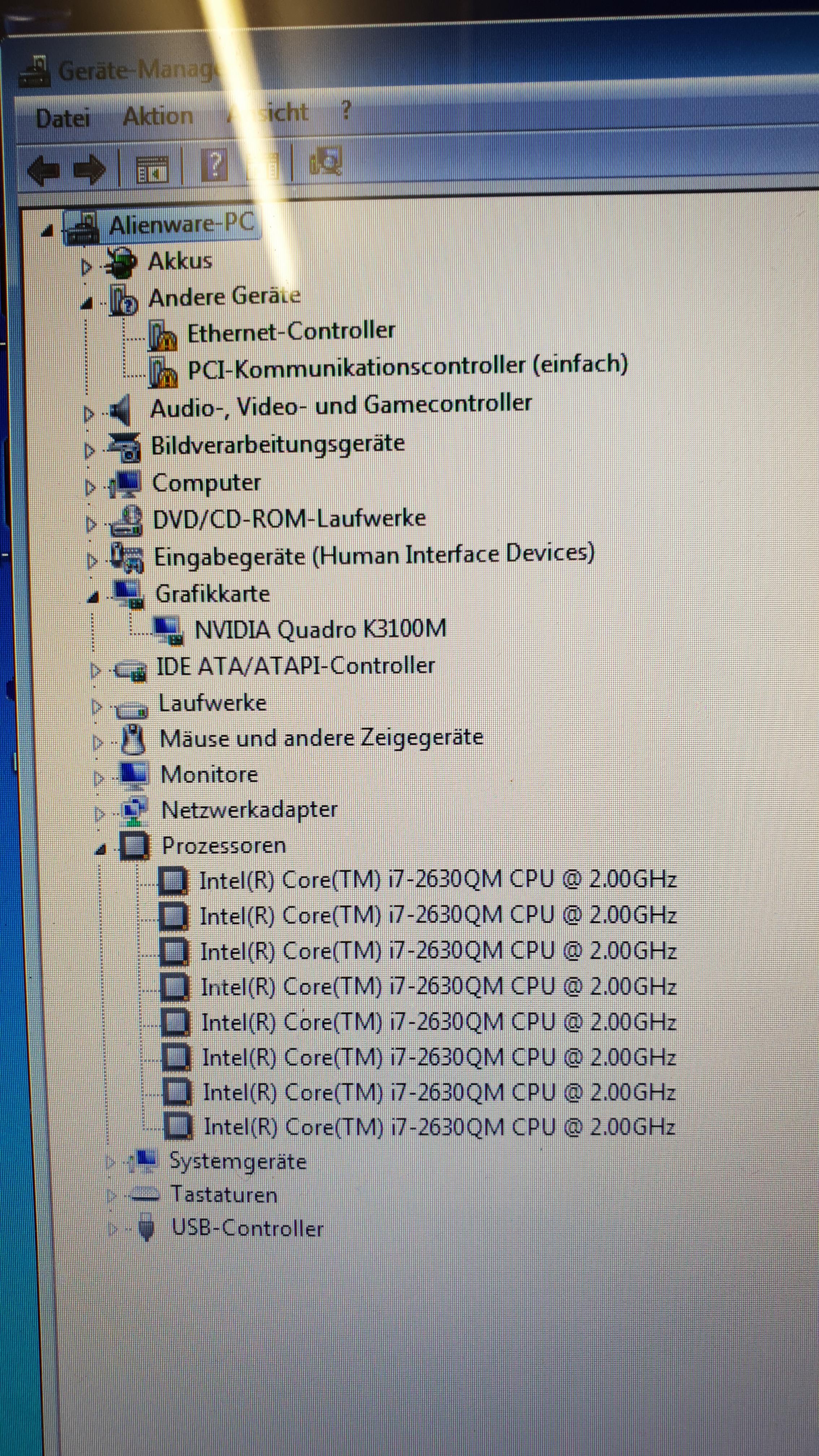Screen dimensions: 819x1456
Task: Click the Forward arrow toolbar button
Action: tap(89, 170)
